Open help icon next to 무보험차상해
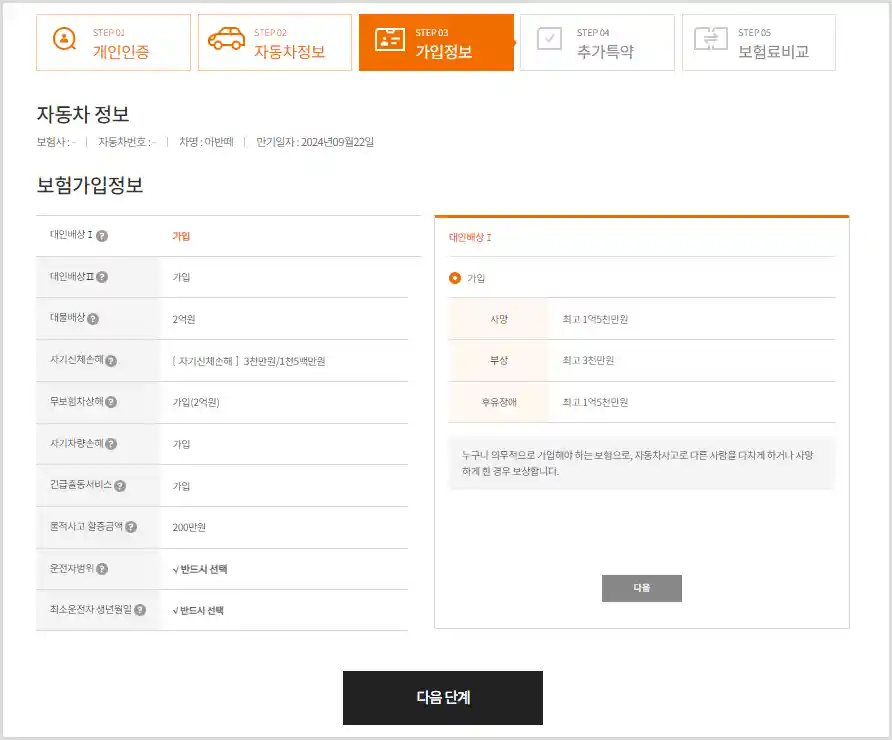 pyautogui.click(x=111, y=402)
